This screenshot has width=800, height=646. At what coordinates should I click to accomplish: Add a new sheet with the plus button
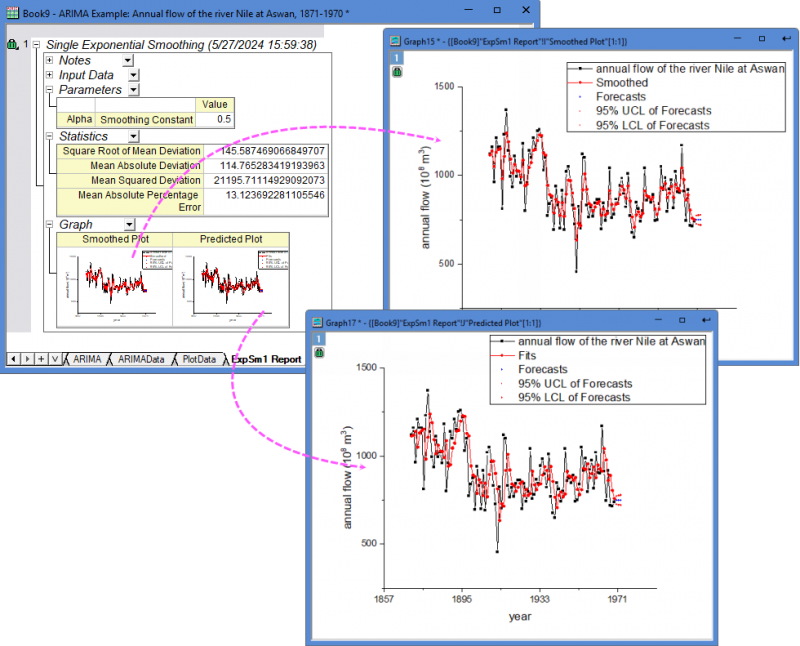[41, 359]
